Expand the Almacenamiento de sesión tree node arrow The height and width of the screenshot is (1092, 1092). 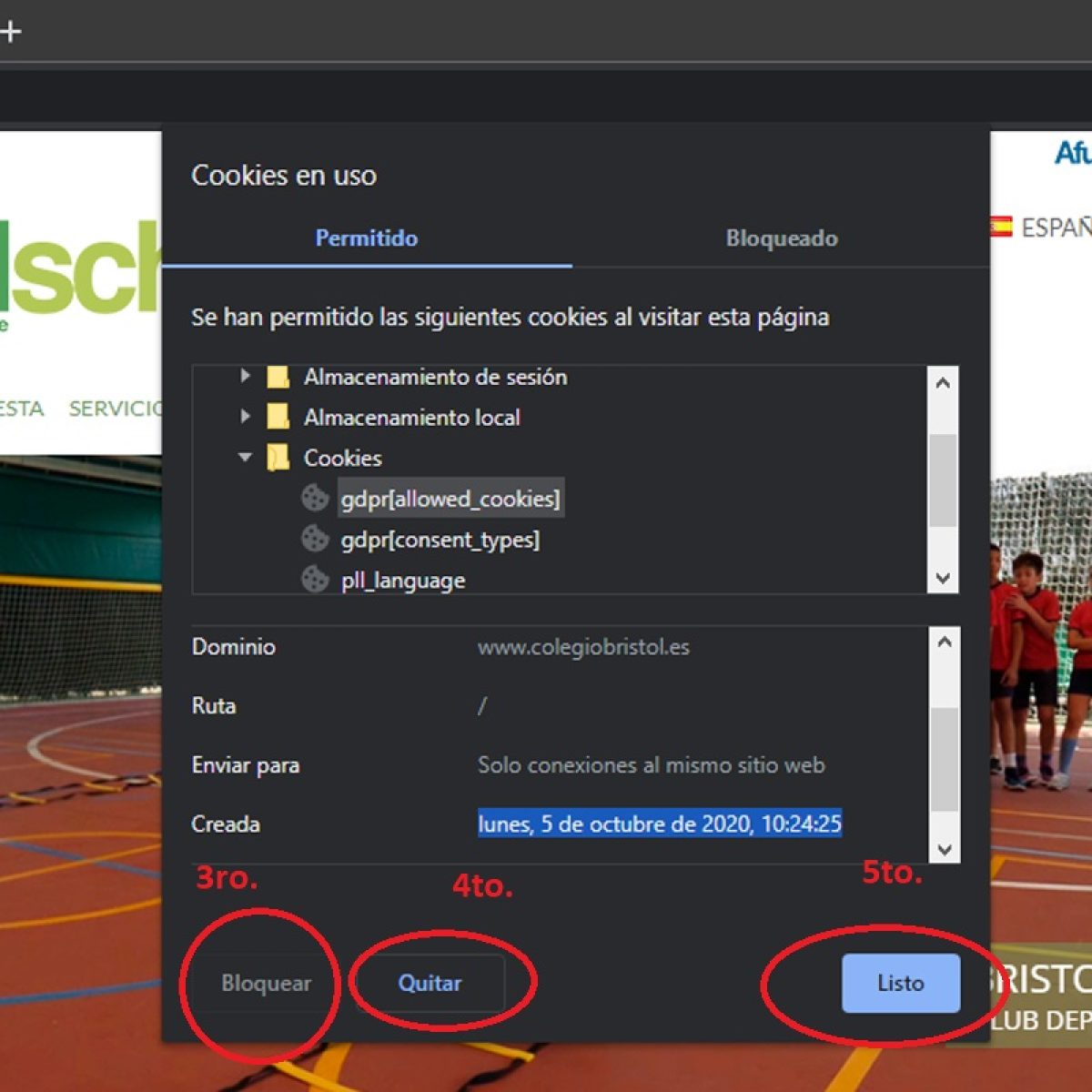pyautogui.click(x=244, y=376)
